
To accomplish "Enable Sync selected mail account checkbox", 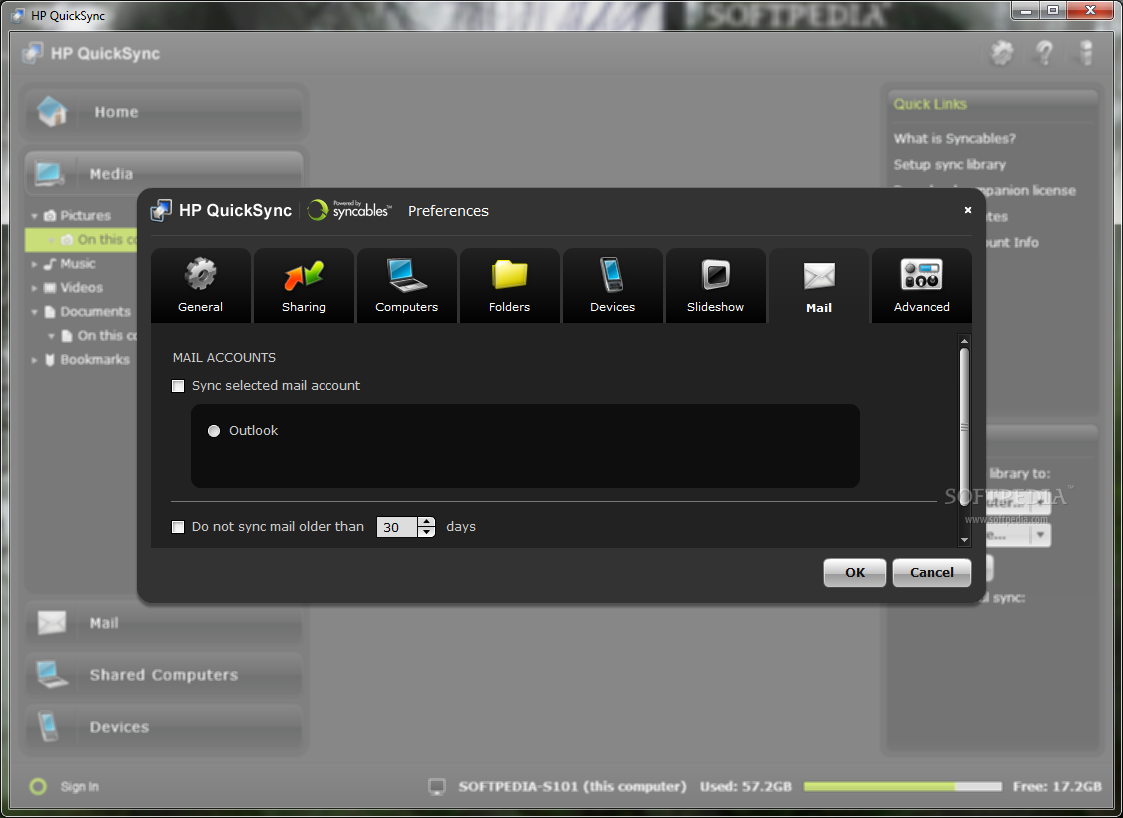I will [178, 386].
